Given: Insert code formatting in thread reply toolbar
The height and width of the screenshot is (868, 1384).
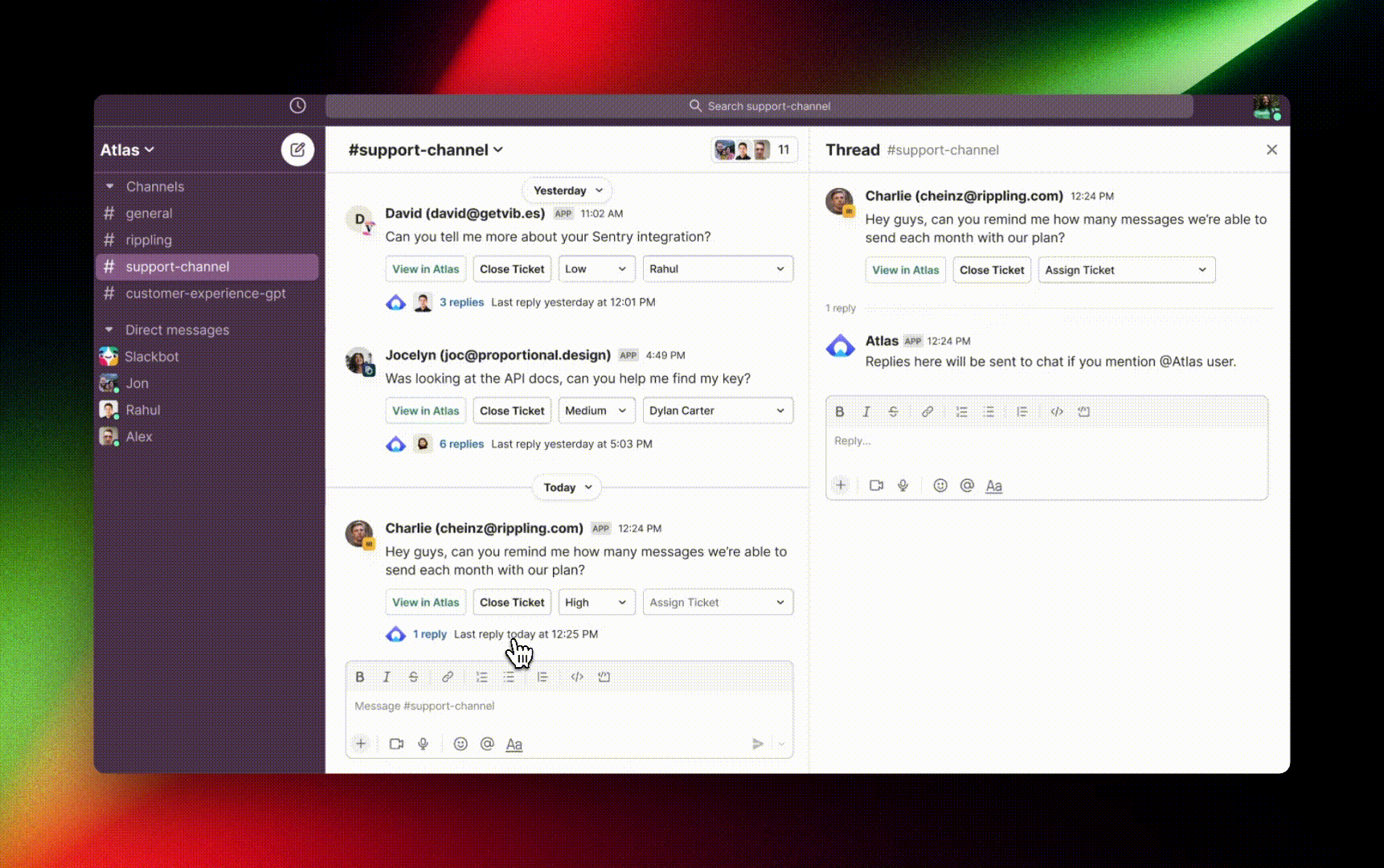Looking at the screenshot, I should [x=1057, y=411].
